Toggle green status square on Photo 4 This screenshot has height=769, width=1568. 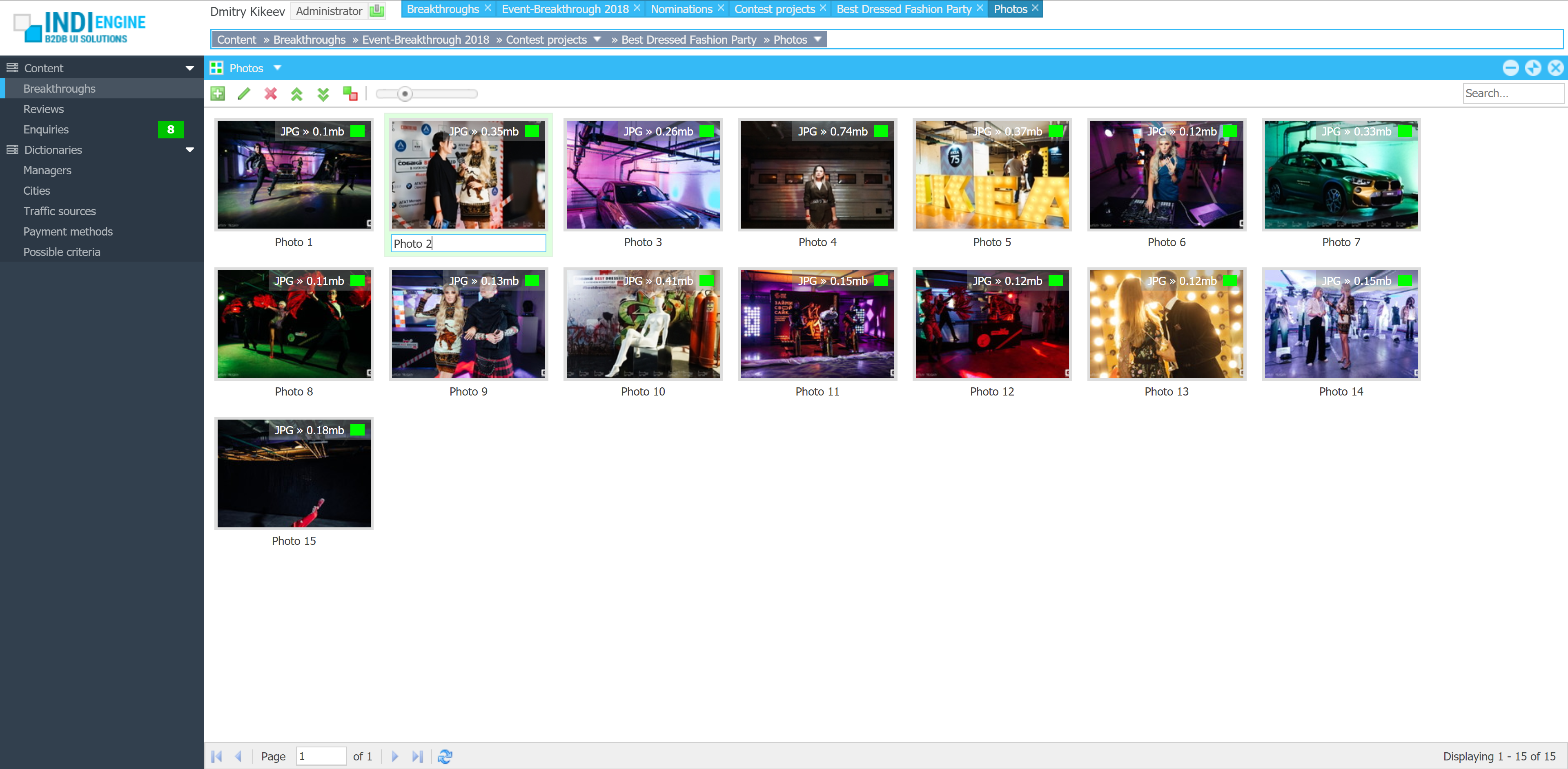(x=881, y=131)
